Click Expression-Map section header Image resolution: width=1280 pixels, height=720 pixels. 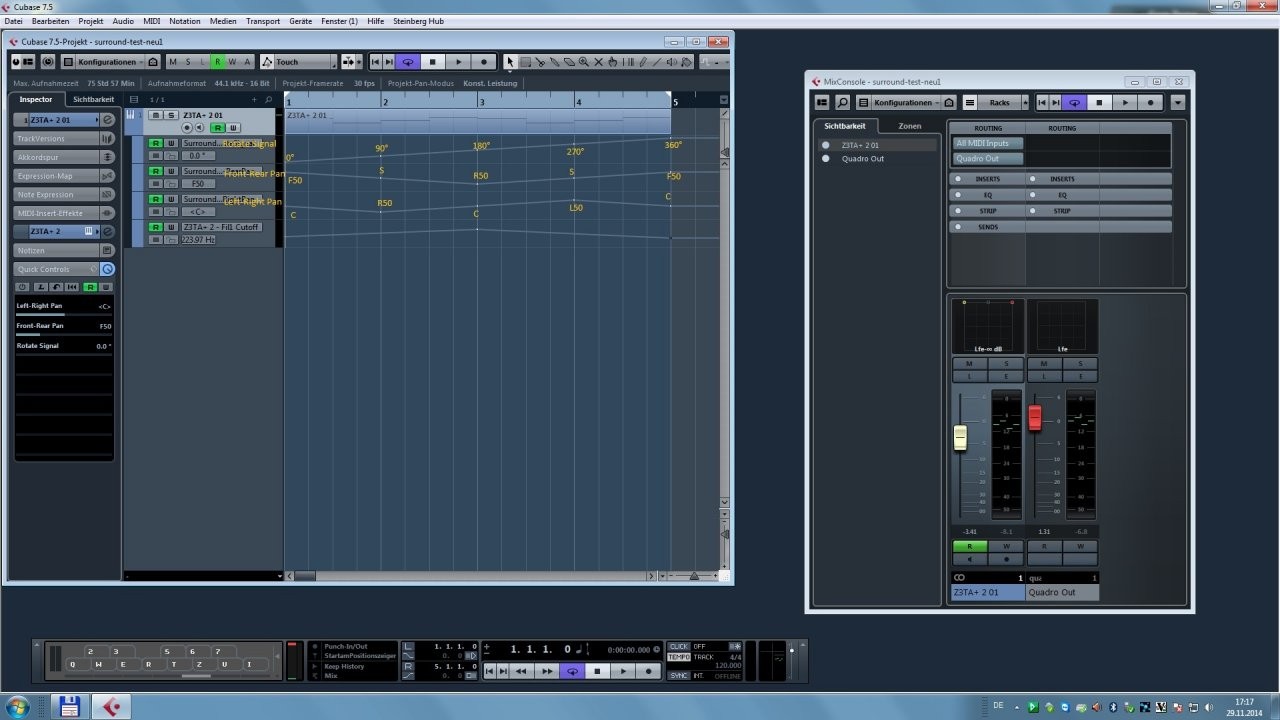65,176
